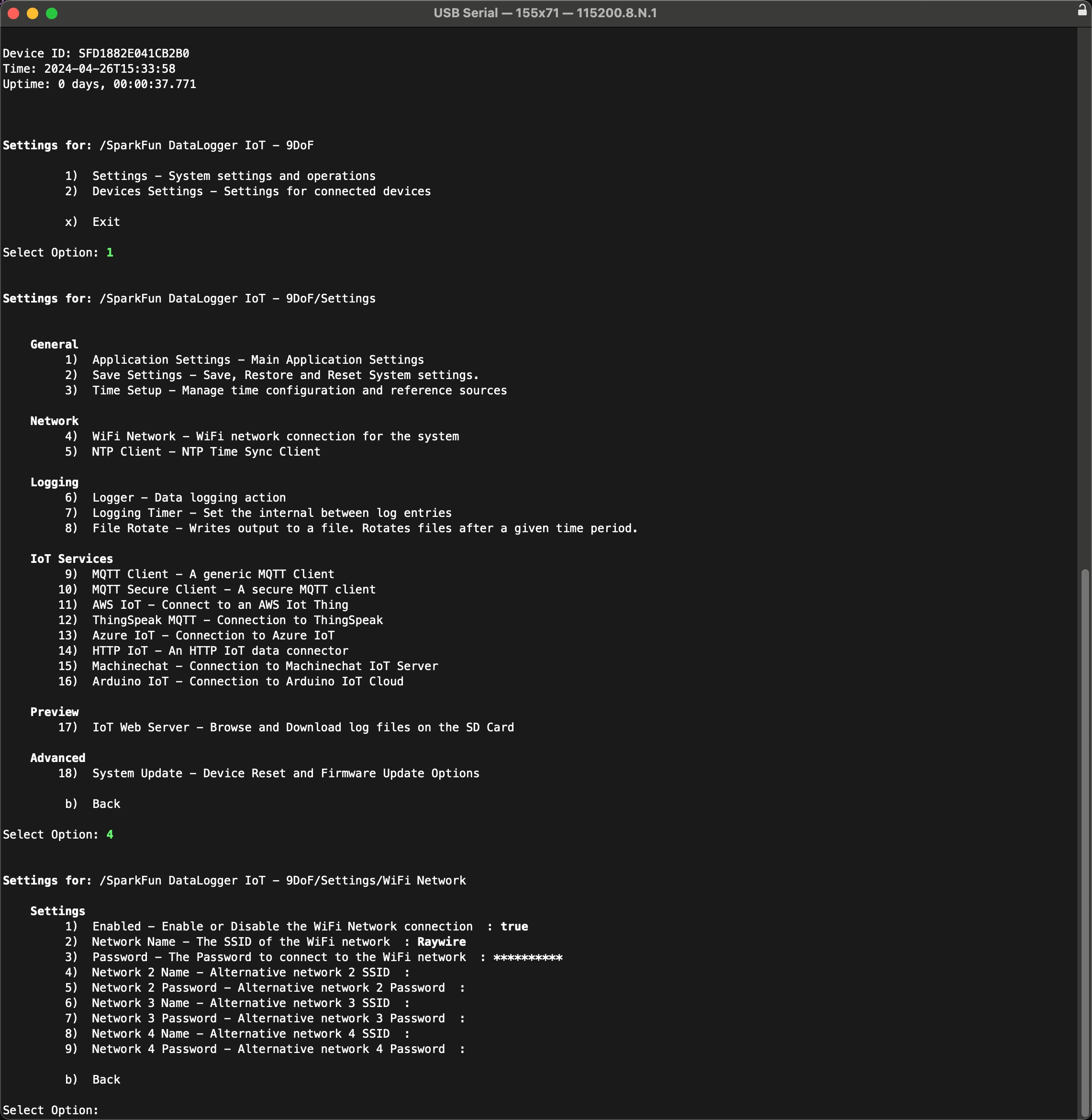Click 'File Rotate – Writes output to a file'

[x=351, y=528]
